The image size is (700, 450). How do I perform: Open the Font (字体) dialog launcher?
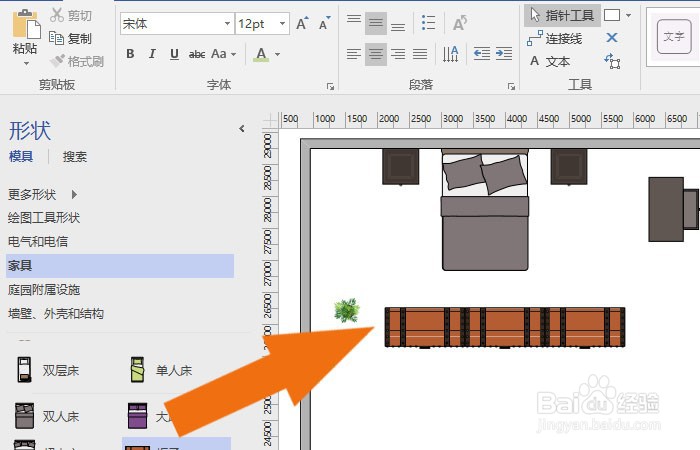pyautogui.click(x=330, y=87)
